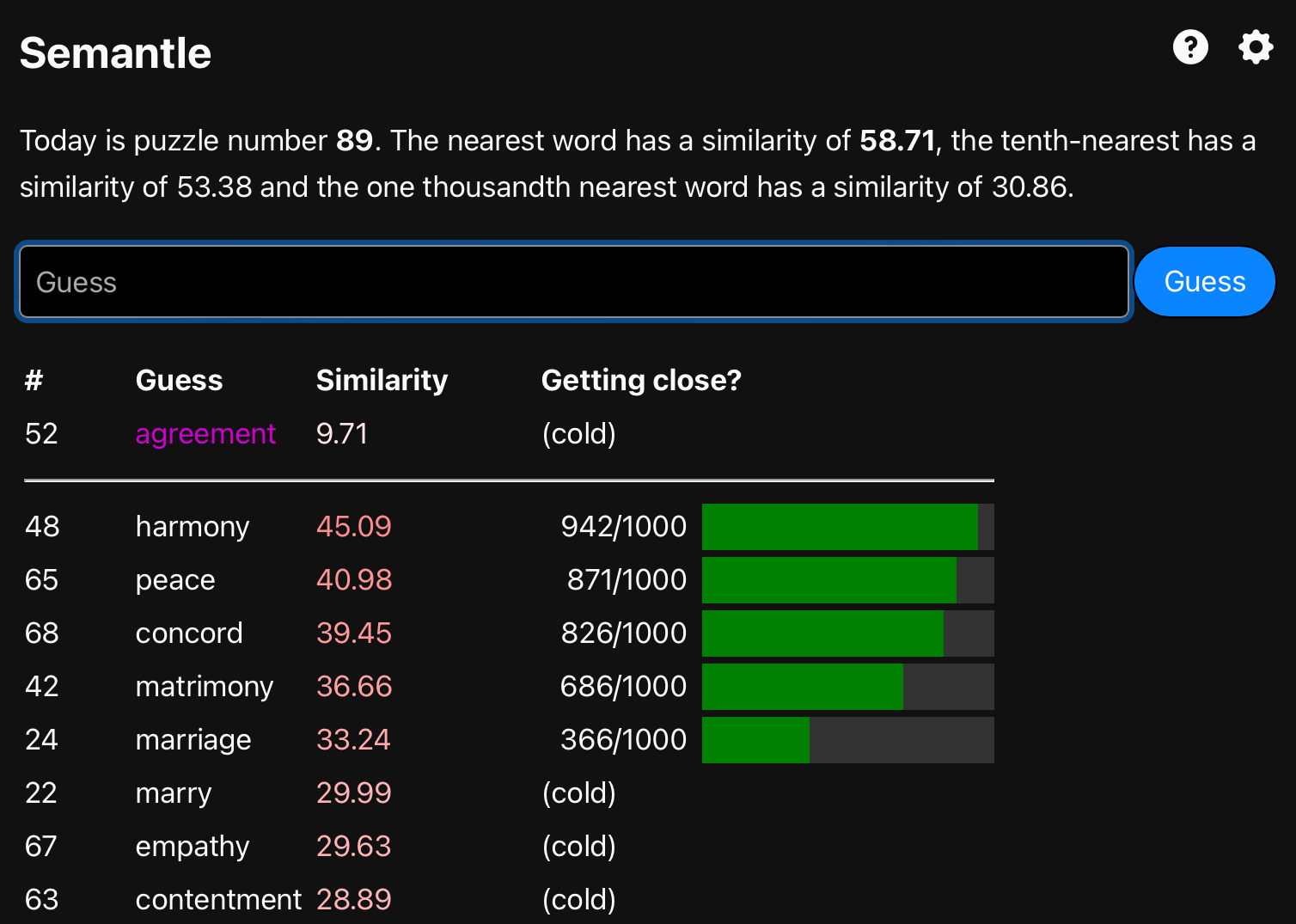Click the Semantle title heading
Screen dimensions: 1296x924
[x=115, y=53]
